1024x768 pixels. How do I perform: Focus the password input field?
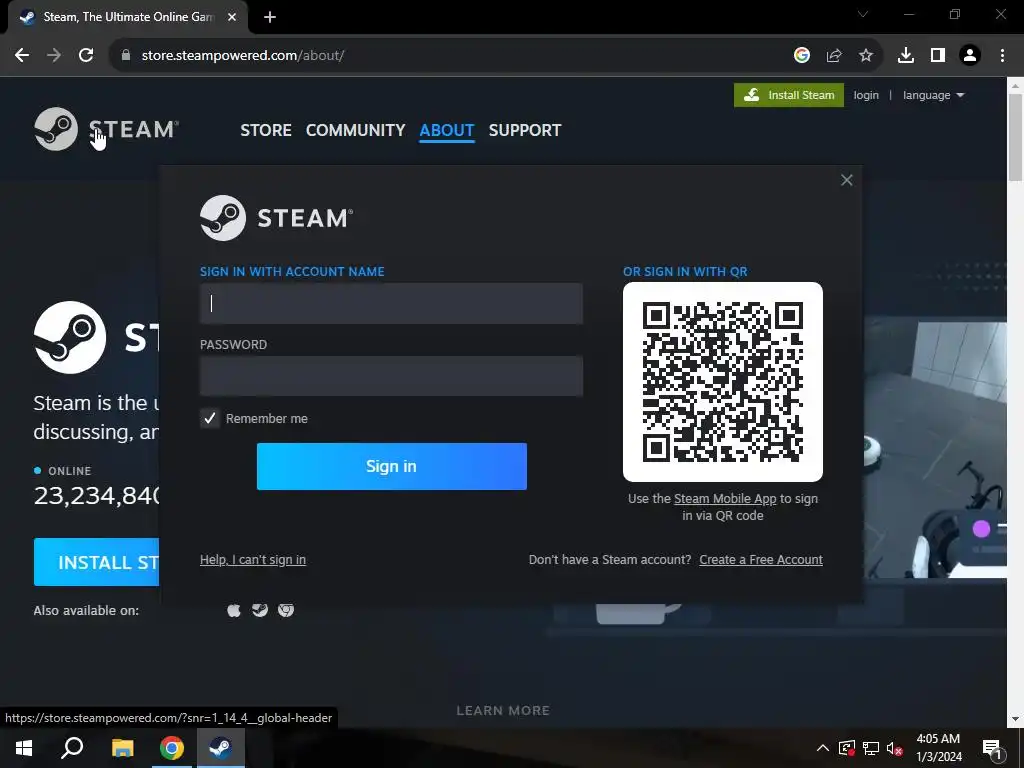(x=391, y=376)
